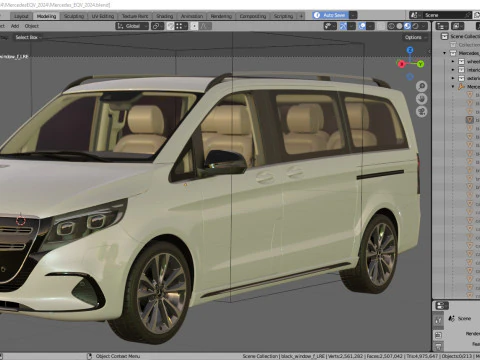Image resolution: width=480 pixels, height=360 pixels.
Task: Open the viewport Options dropdown
Action: (x=415, y=37)
